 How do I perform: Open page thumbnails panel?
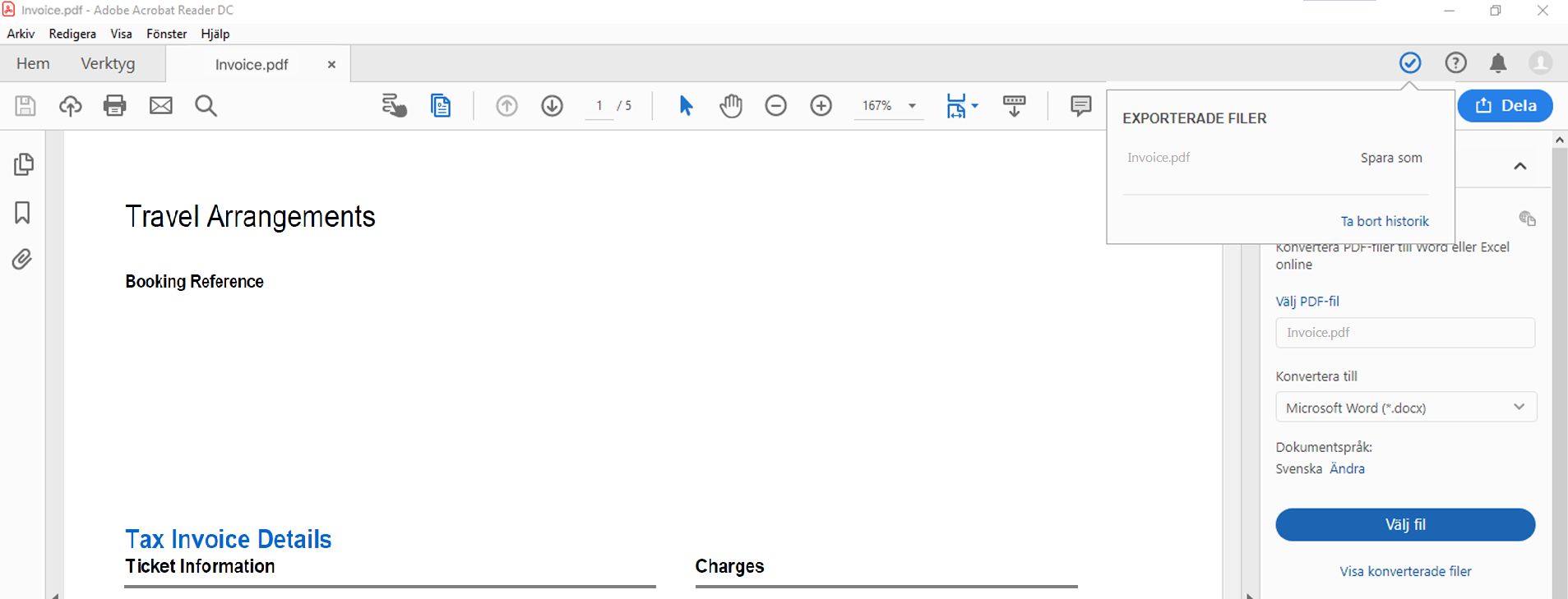pos(24,164)
